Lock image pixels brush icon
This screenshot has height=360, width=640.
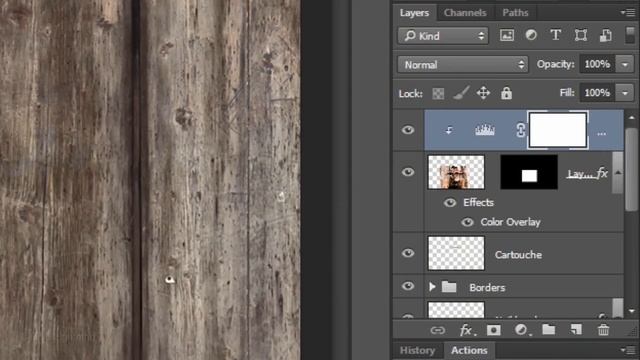(x=461, y=93)
